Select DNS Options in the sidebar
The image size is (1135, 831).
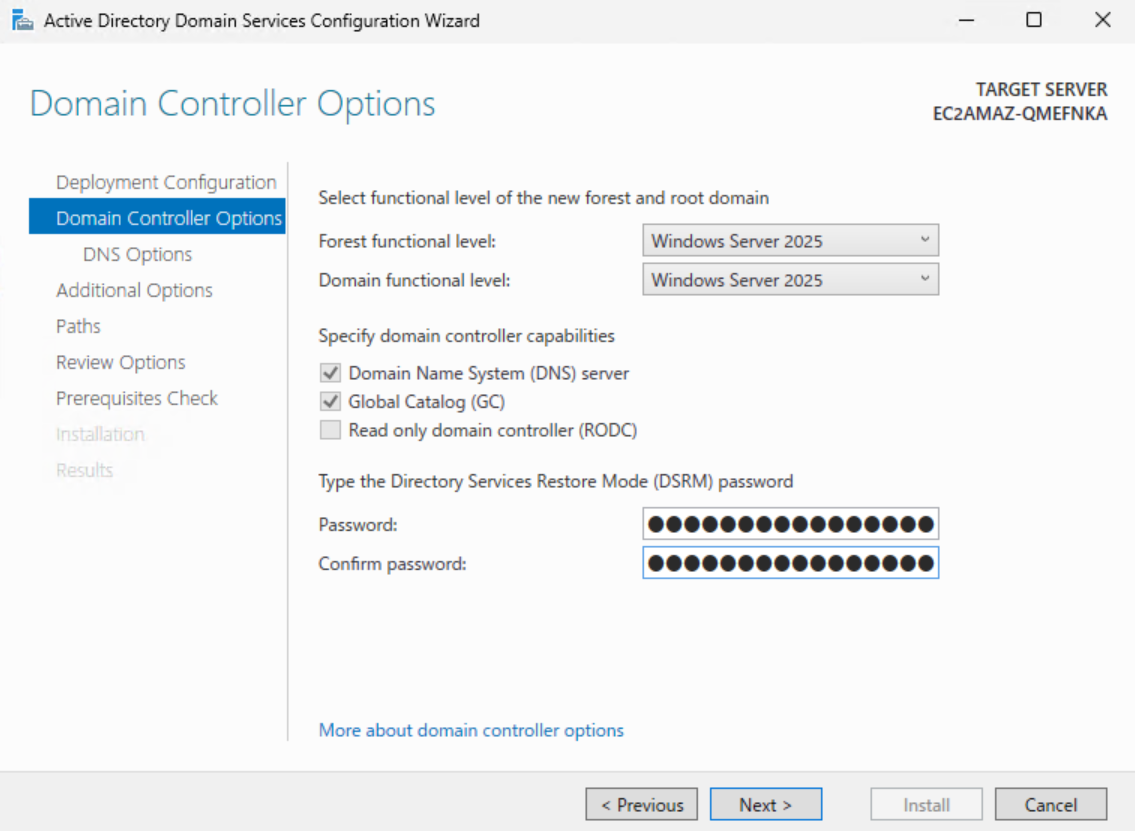click(x=138, y=255)
